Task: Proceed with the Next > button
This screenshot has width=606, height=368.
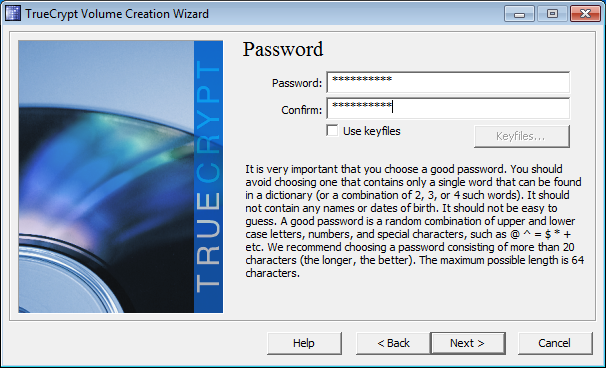Action: coord(468,343)
